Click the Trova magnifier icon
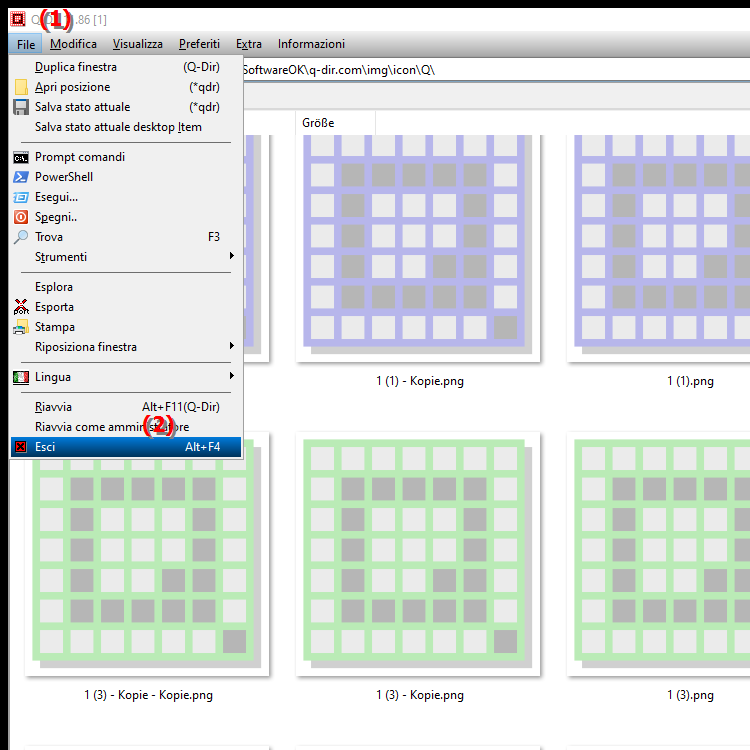The height and width of the screenshot is (750, 750). click(21, 237)
